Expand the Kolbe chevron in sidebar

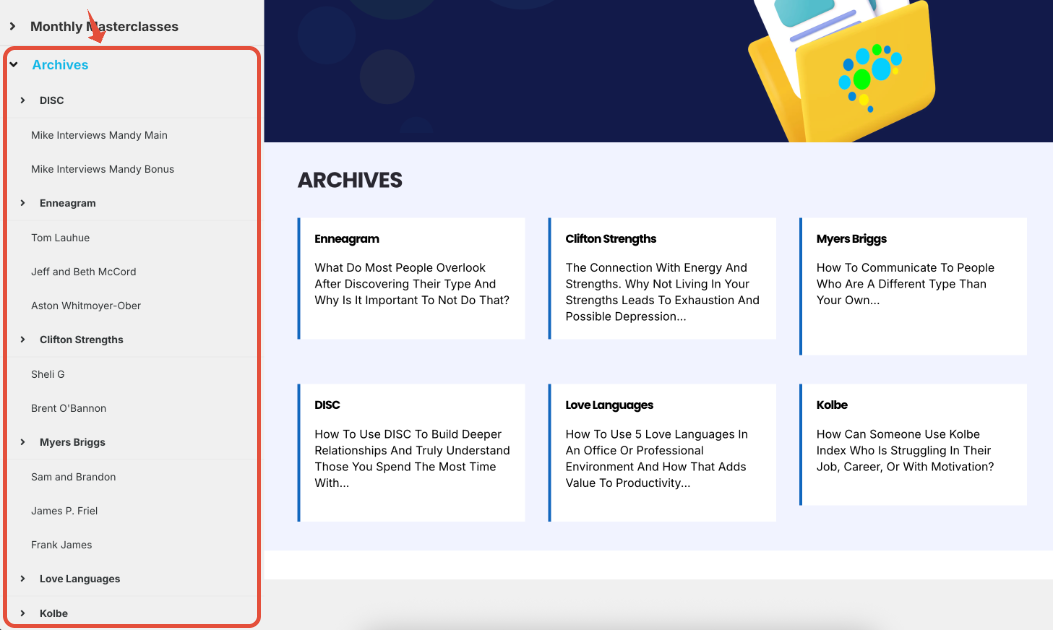23,613
